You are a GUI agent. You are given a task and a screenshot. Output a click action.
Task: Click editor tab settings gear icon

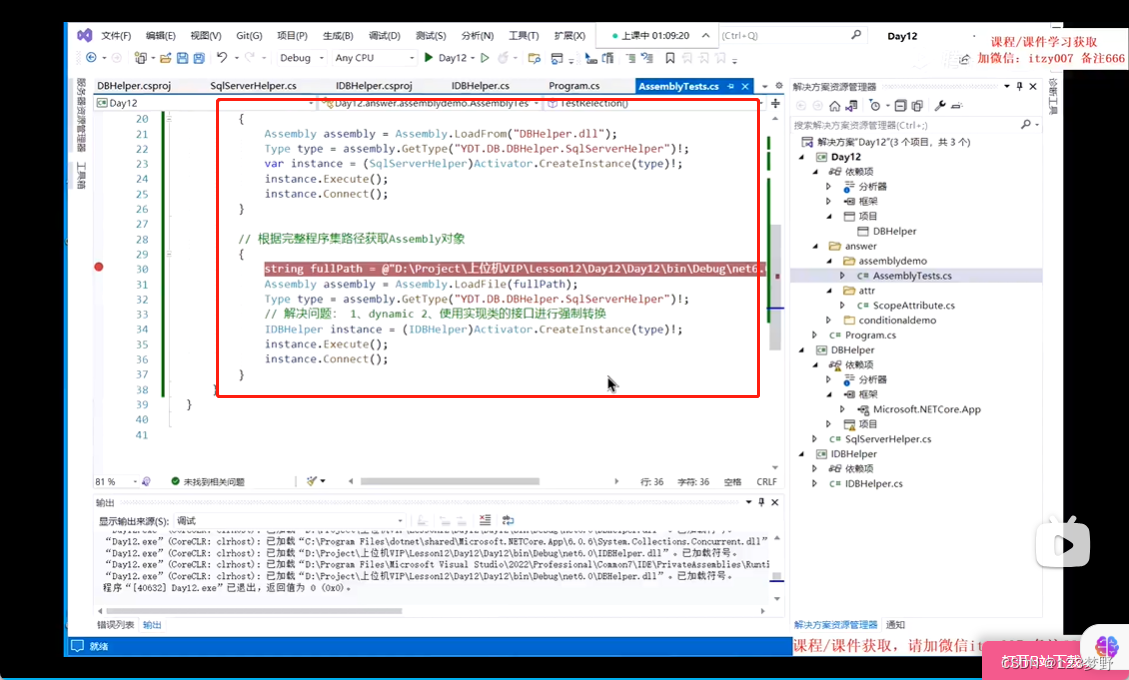[778, 86]
